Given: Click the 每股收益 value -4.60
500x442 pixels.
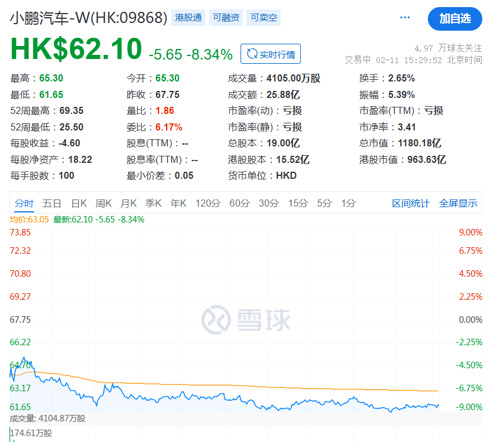Looking at the screenshot, I should (69, 143).
